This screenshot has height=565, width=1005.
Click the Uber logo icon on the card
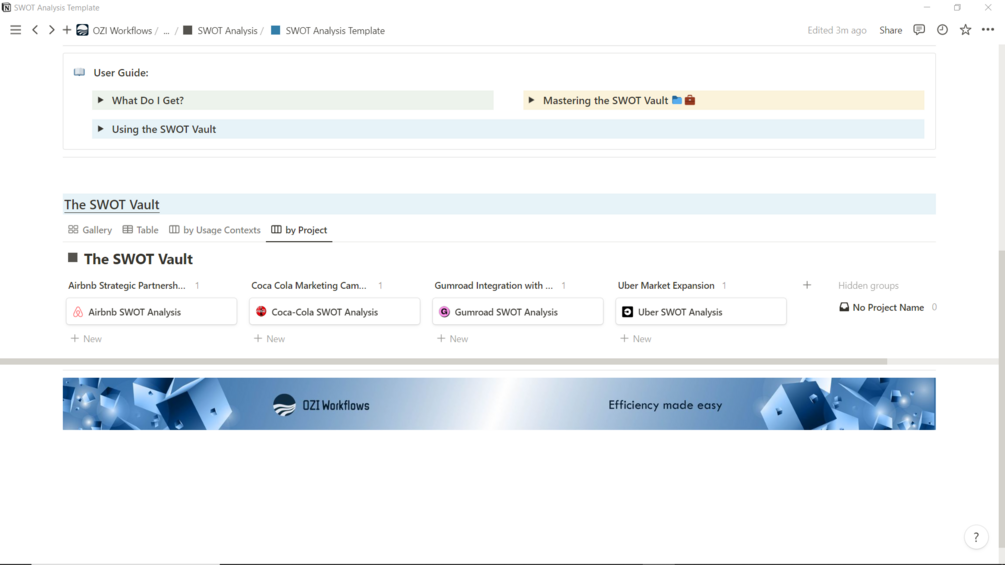pyautogui.click(x=627, y=312)
